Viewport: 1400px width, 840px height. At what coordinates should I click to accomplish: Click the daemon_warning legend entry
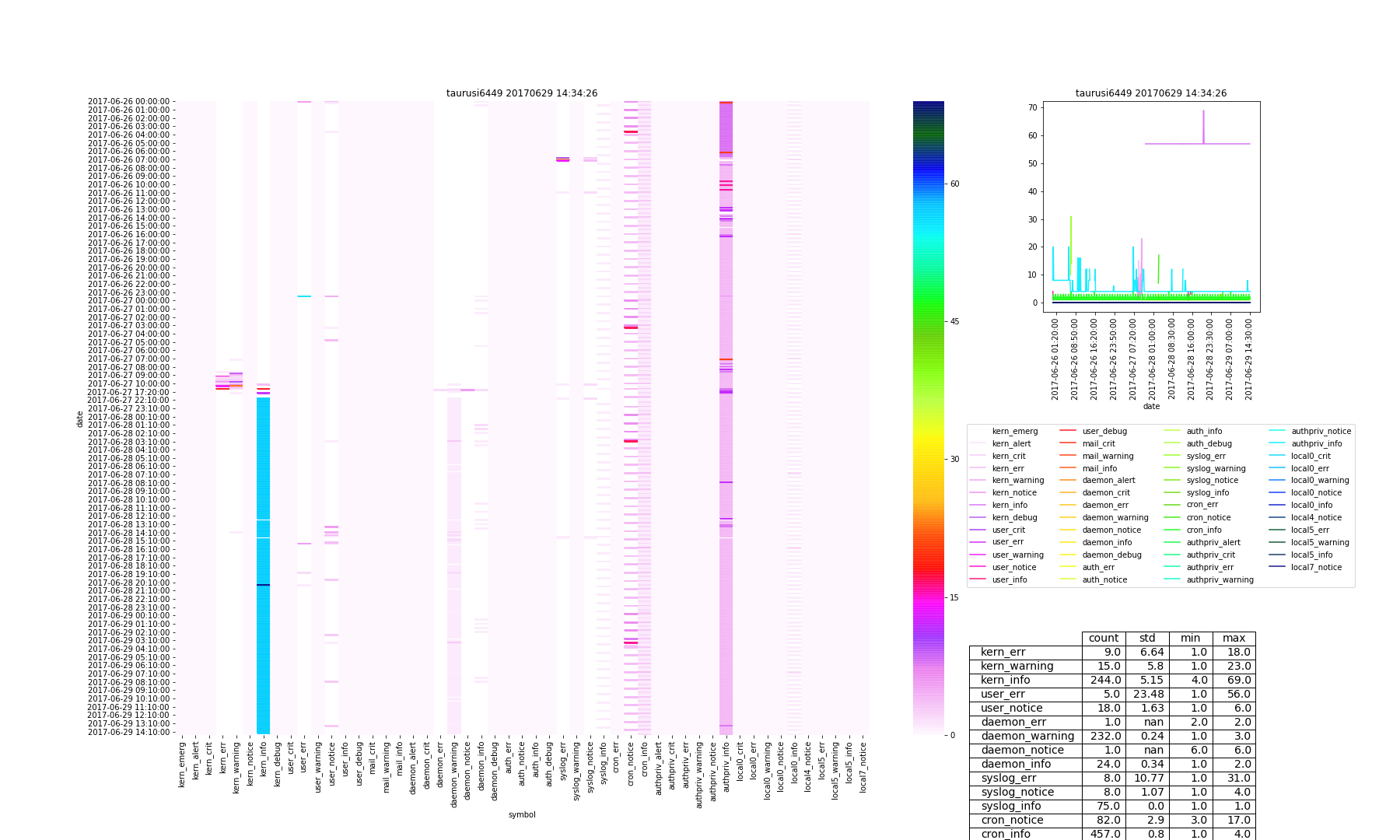point(1115,517)
